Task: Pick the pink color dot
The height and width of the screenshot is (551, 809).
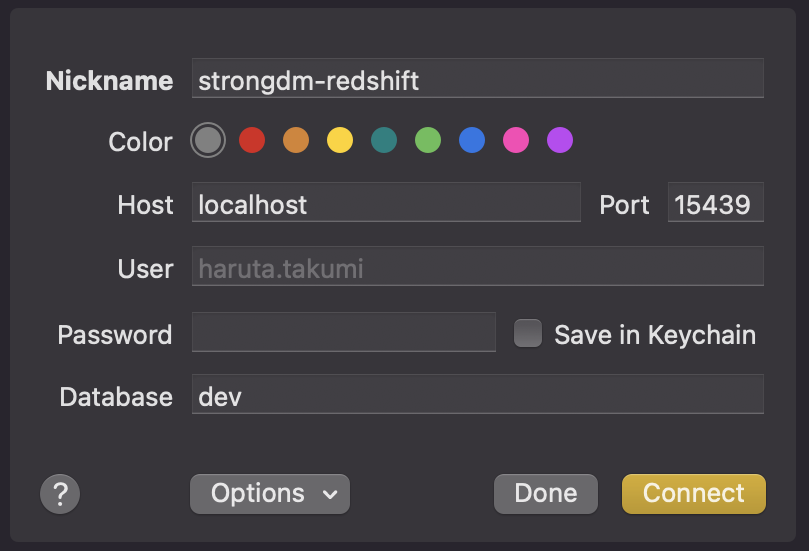Action: click(x=516, y=140)
